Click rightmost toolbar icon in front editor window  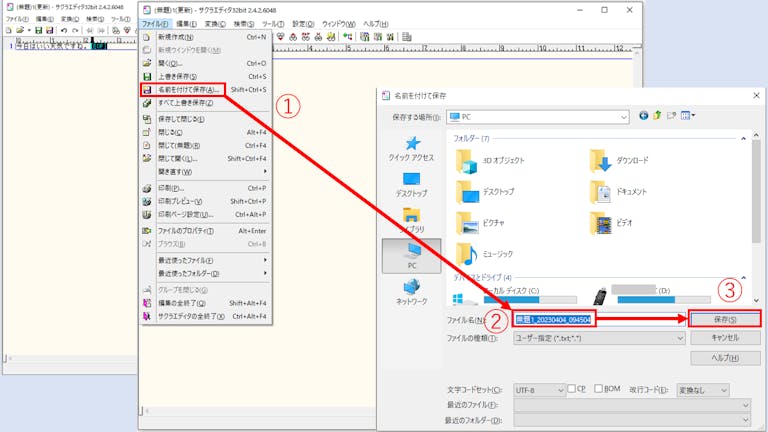click(x=407, y=37)
